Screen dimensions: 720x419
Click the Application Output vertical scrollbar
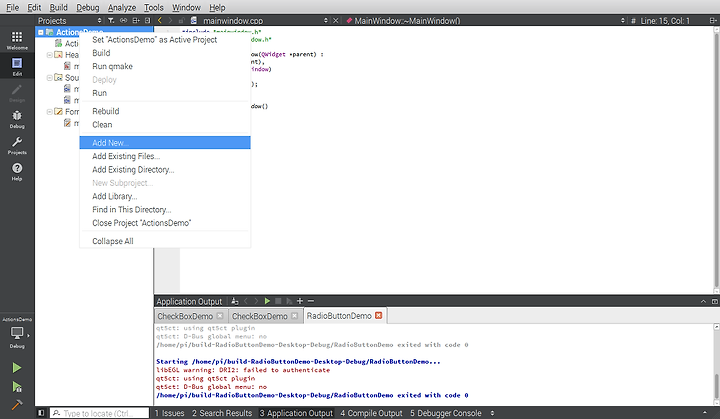point(716,366)
